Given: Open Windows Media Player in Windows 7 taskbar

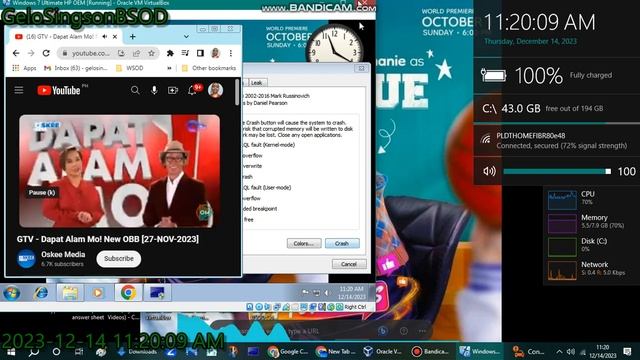Looking at the screenshot, I should (97, 293).
